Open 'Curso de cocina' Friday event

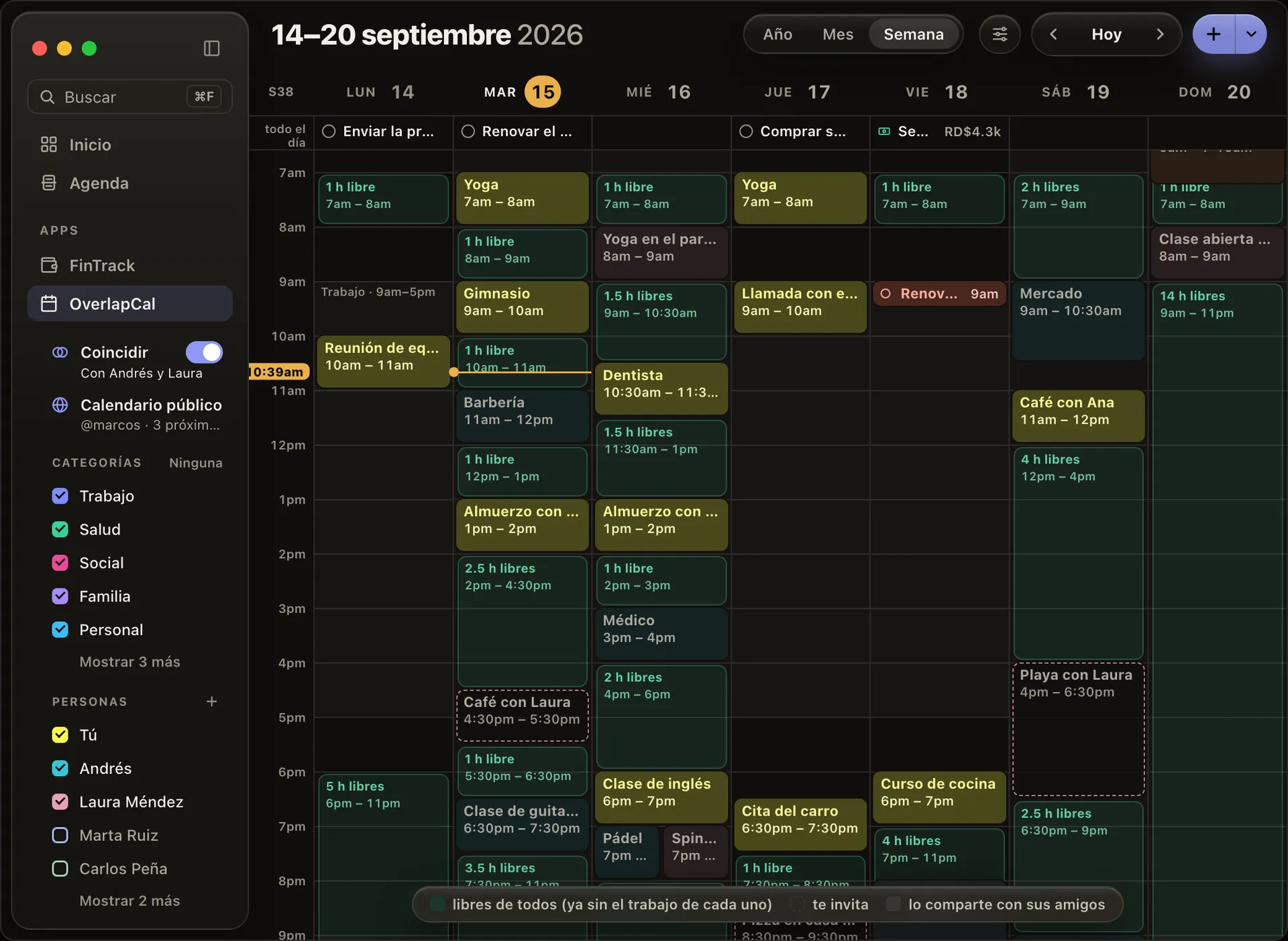click(938, 797)
